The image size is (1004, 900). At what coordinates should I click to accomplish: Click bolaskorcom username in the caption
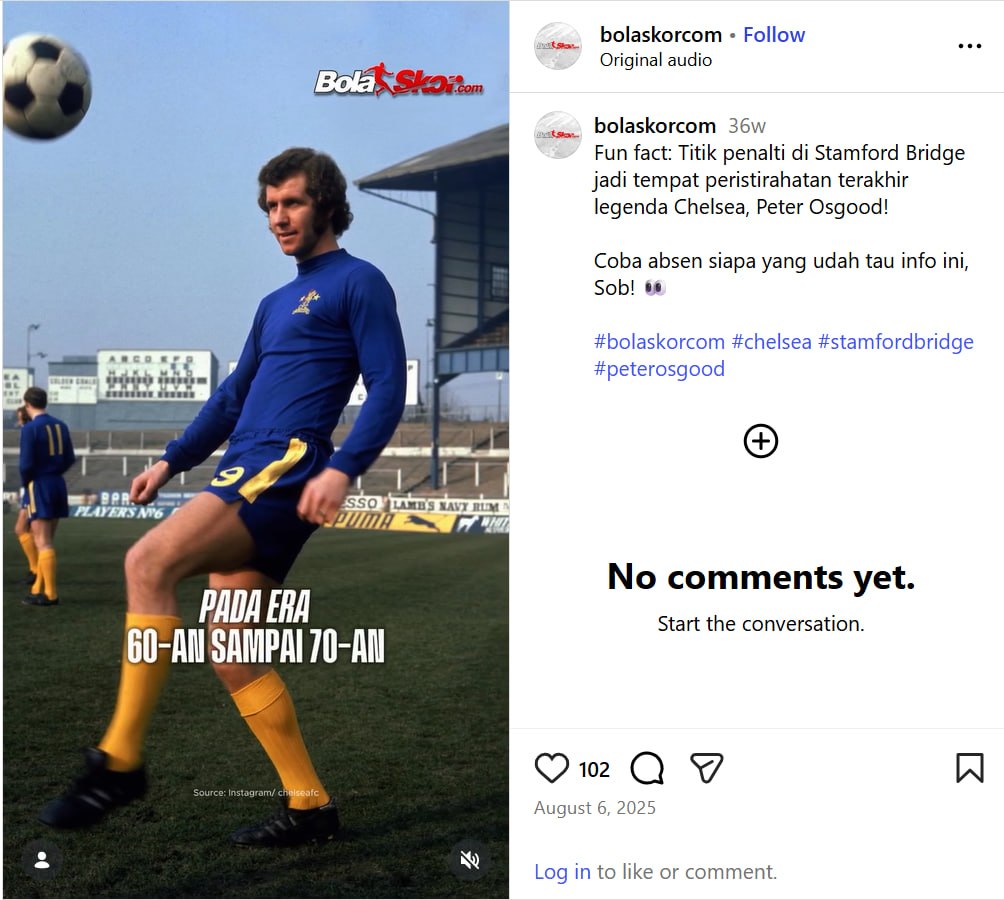[x=654, y=125]
